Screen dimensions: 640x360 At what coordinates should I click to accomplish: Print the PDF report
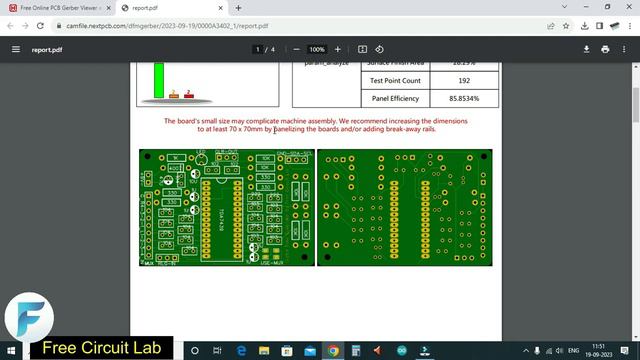[x=605, y=49]
